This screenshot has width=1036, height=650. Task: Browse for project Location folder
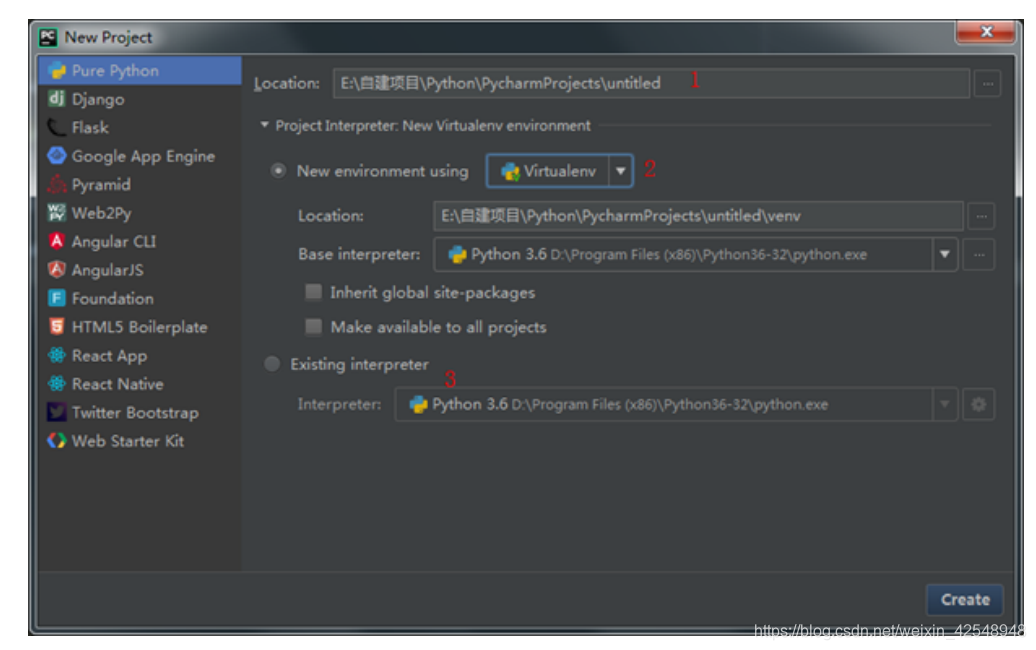[x=988, y=84]
